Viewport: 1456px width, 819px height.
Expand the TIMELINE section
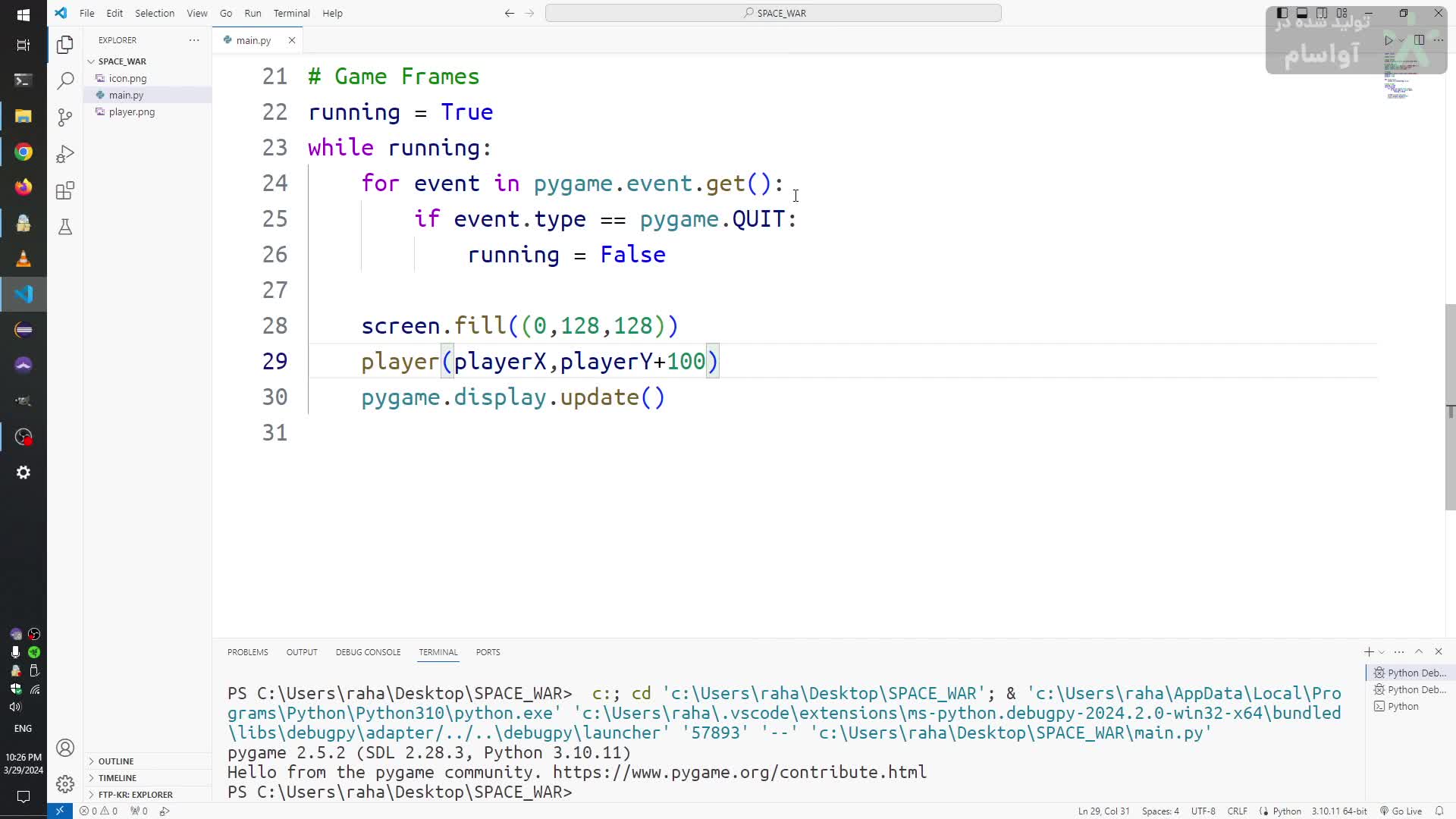[117, 777]
